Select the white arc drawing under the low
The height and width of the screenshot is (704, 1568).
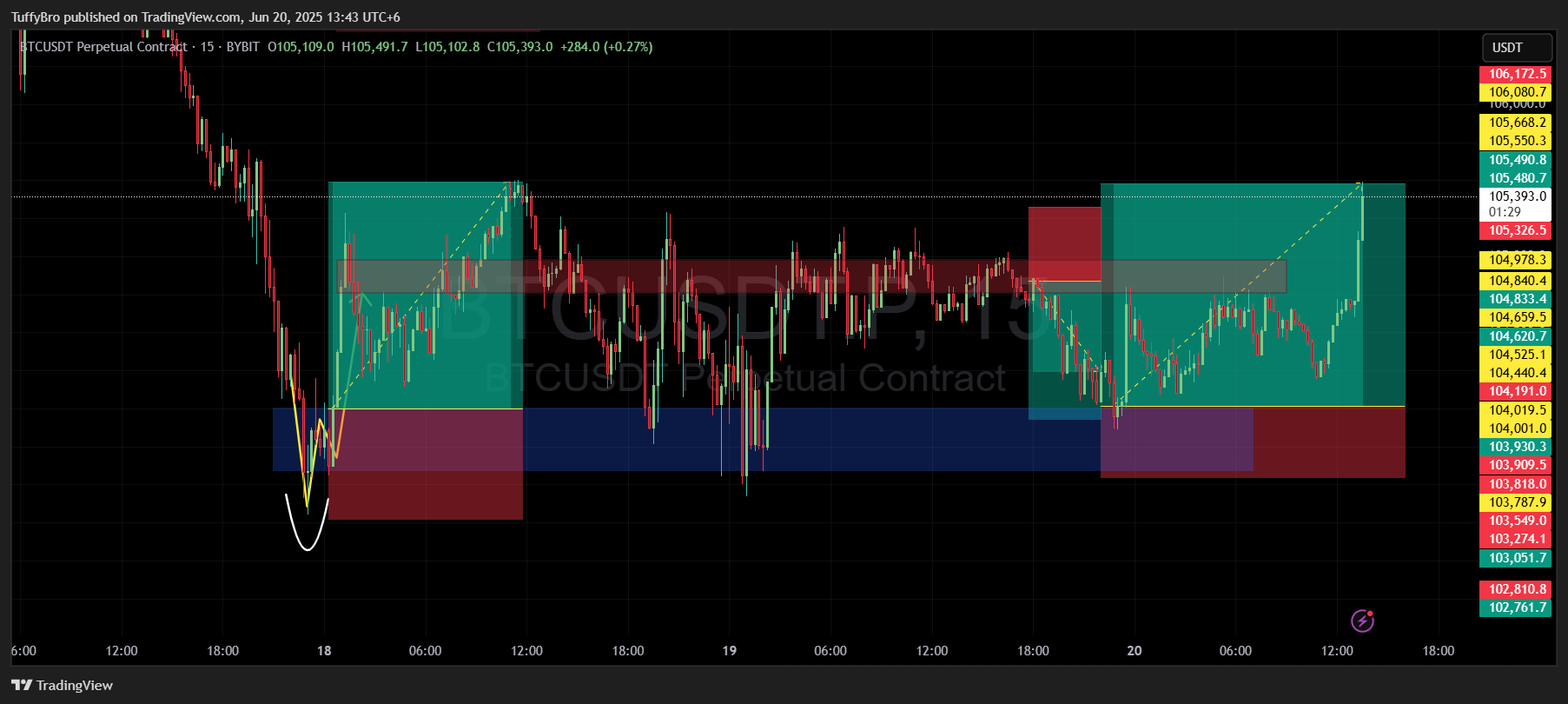coord(308,522)
